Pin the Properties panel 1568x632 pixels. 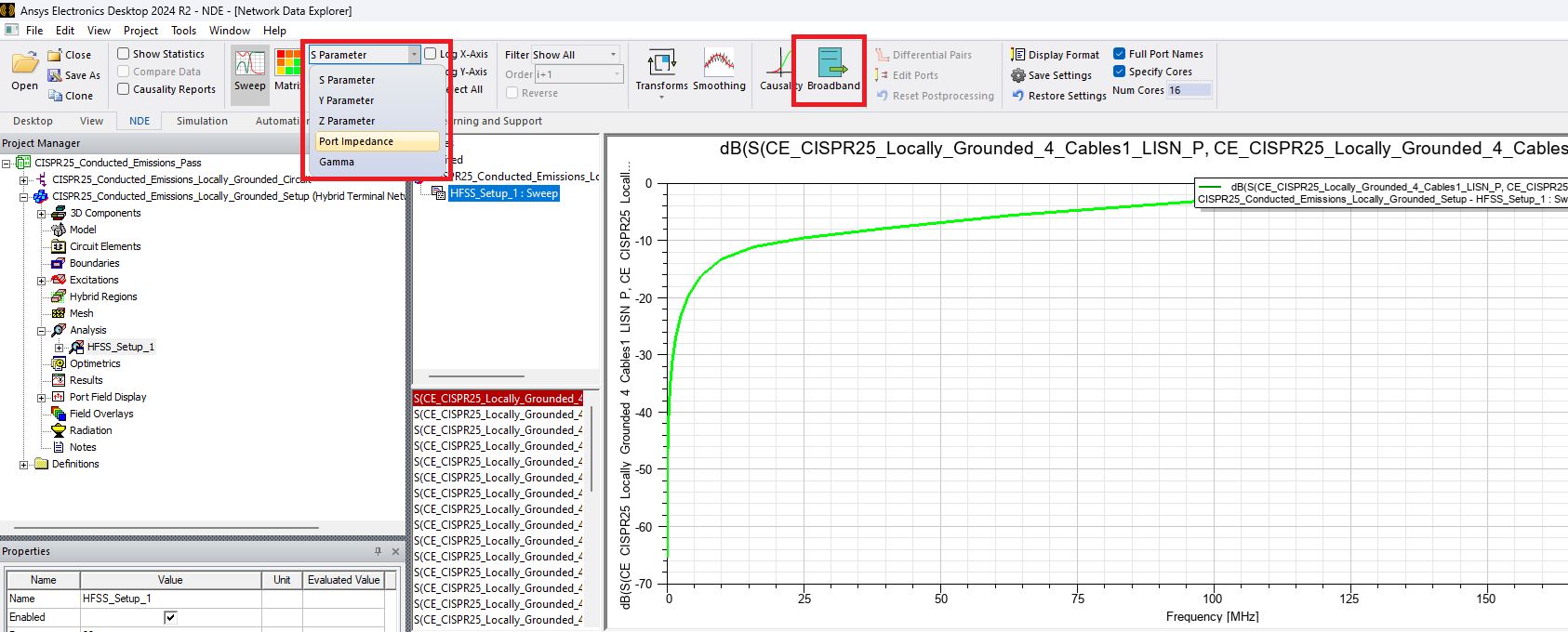(x=378, y=551)
